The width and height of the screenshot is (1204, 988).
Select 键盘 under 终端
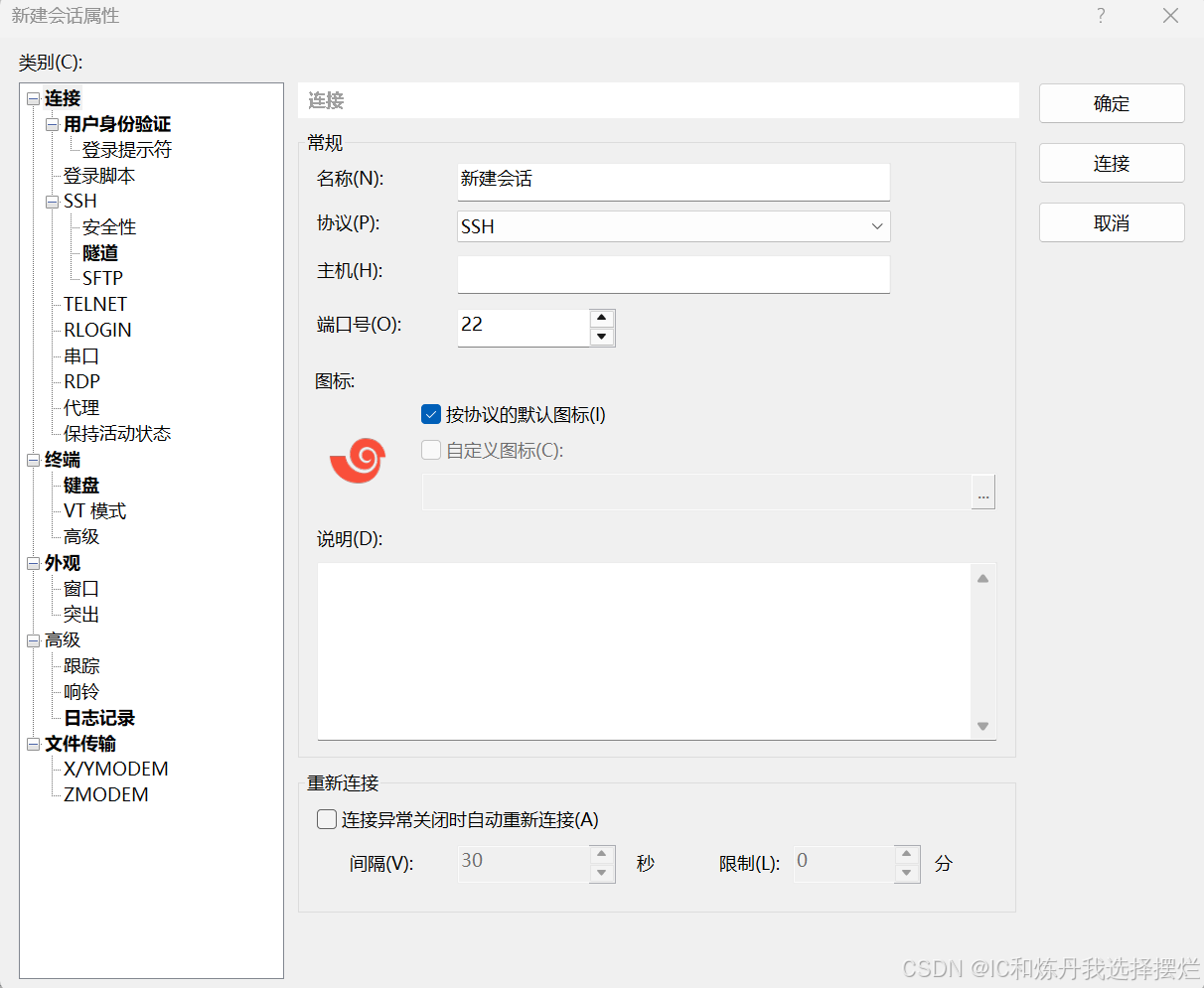click(x=81, y=486)
